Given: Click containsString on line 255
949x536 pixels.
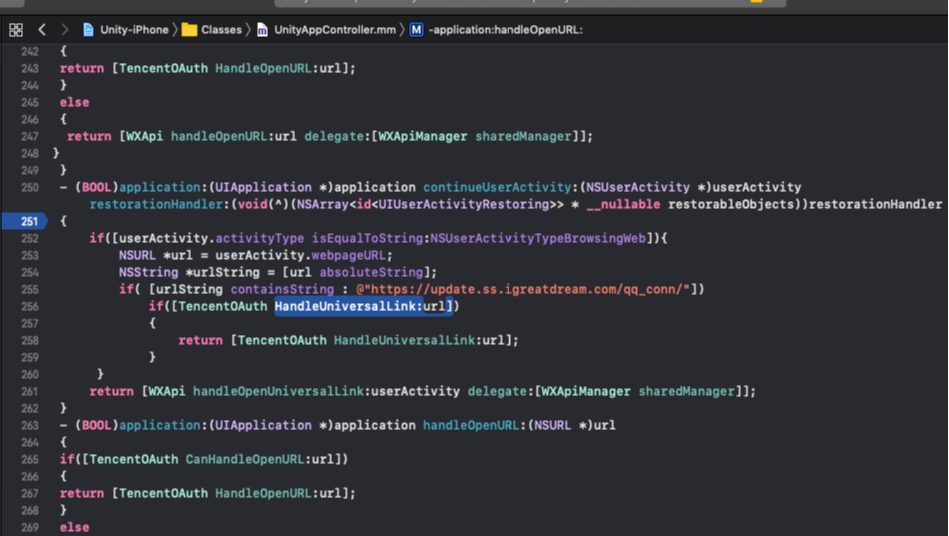Looking at the screenshot, I should click(282, 289).
